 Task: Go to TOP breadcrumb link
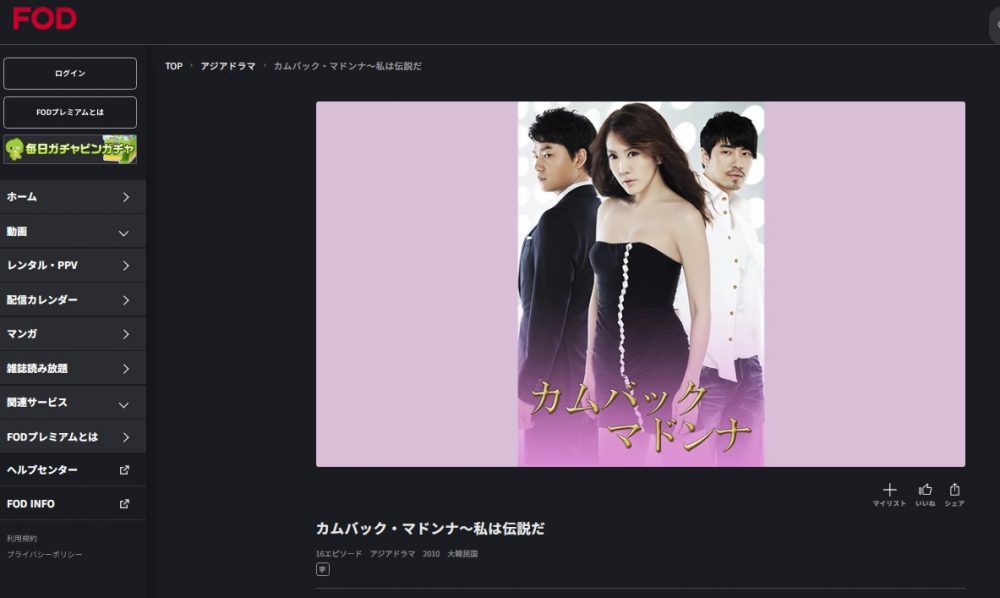click(173, 66)
